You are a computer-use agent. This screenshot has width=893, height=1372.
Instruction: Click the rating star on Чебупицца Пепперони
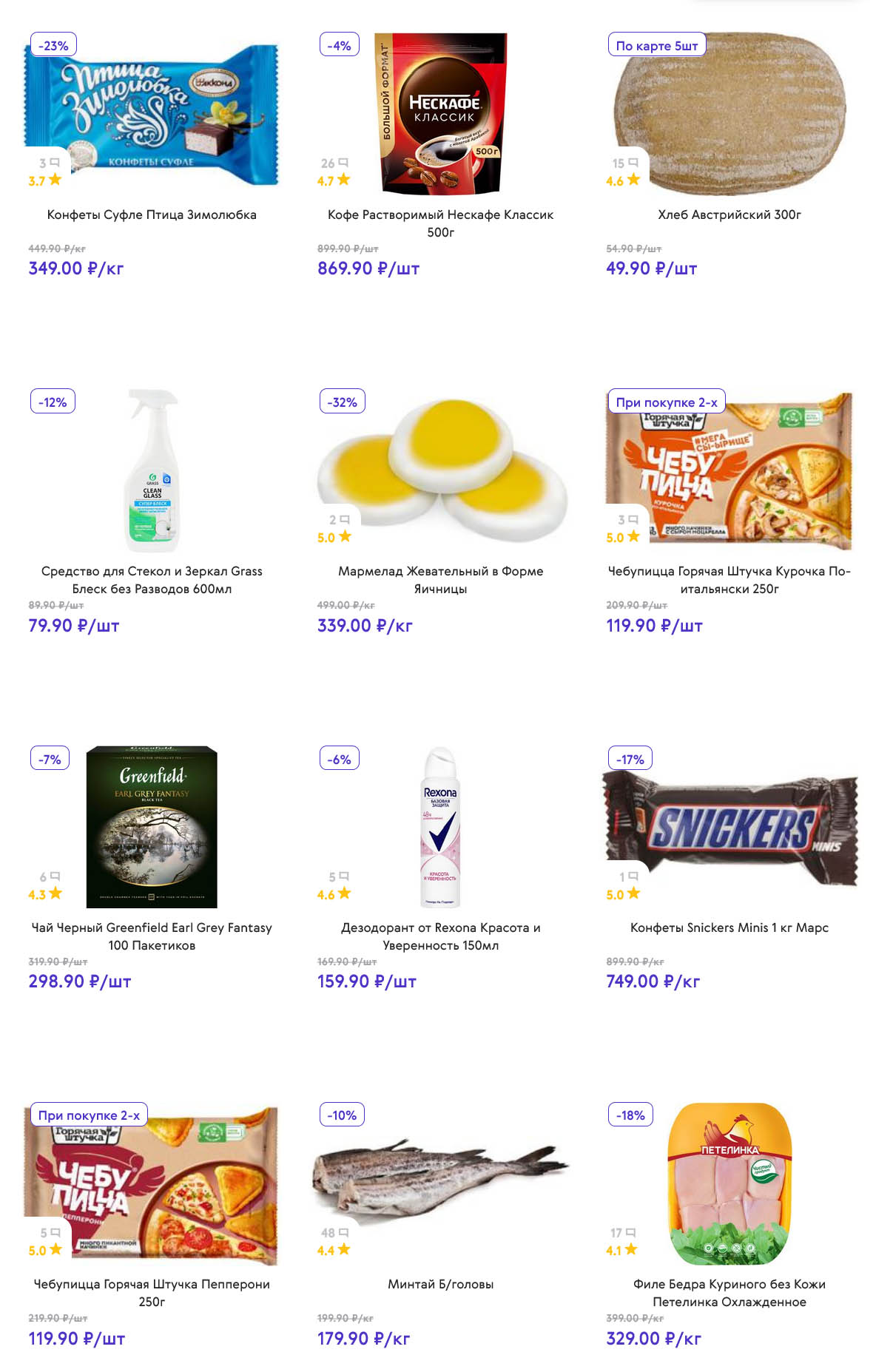pyautogui.click(x=55, y=1249)
